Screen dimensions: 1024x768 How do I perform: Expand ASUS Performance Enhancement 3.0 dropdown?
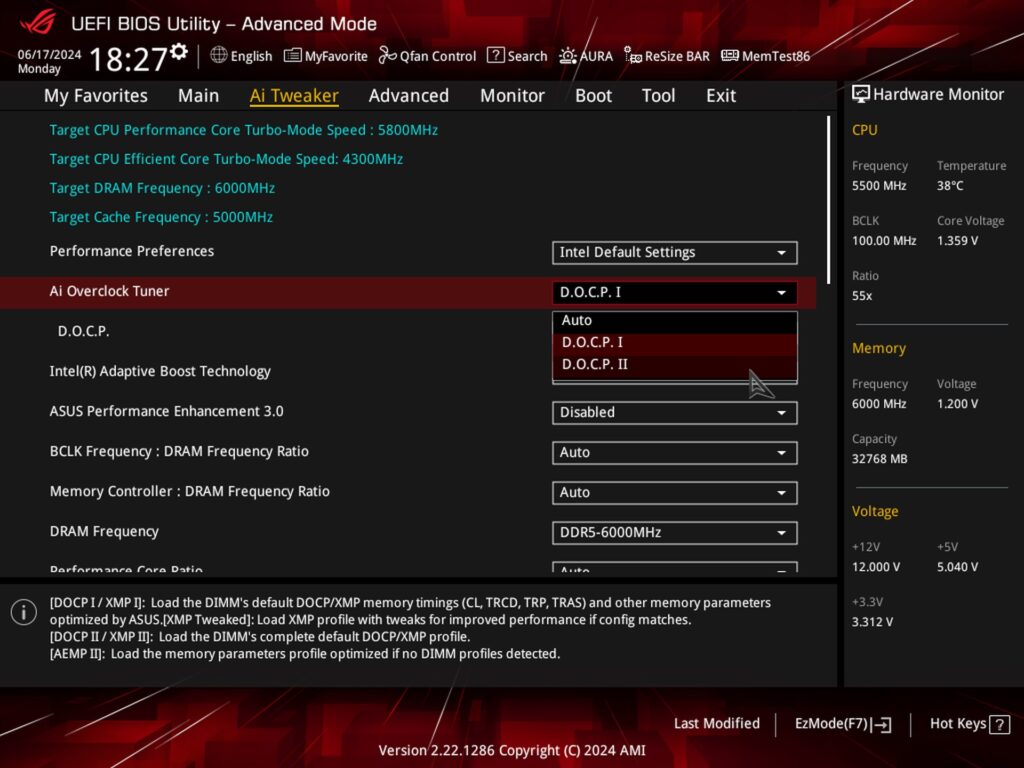click(675, 413)
